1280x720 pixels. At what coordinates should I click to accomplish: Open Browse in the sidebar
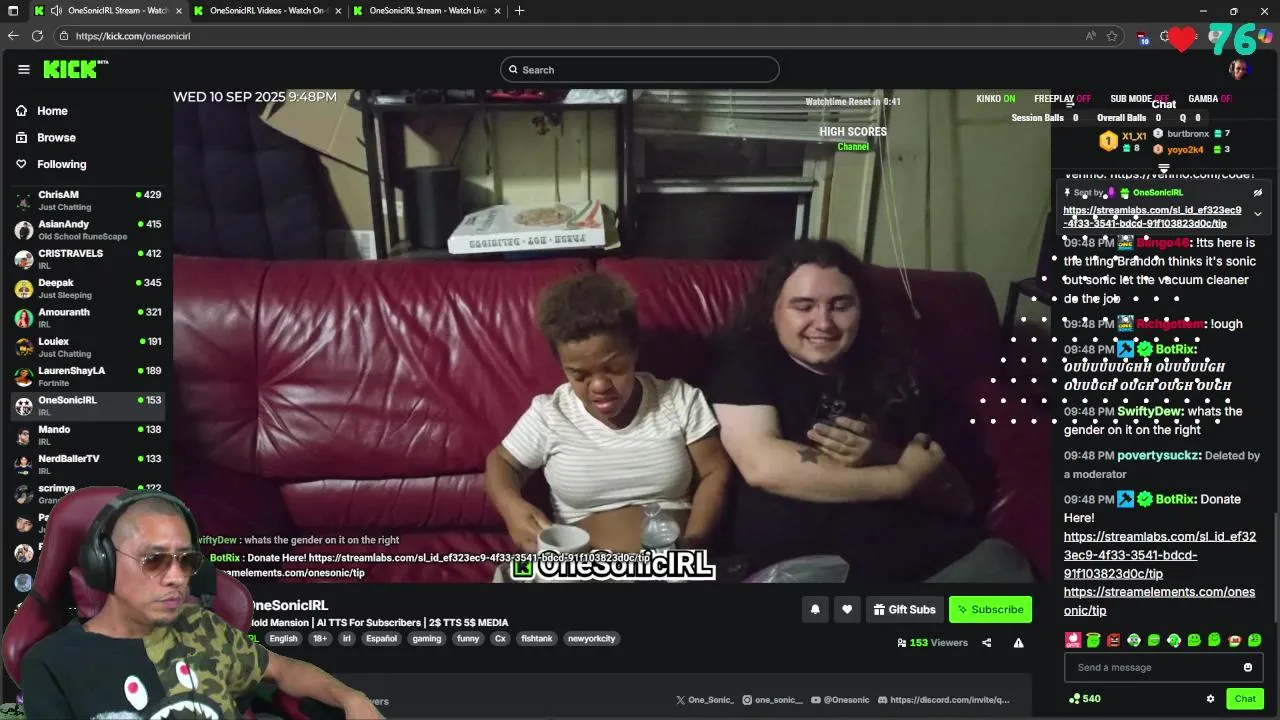point(56,137)
